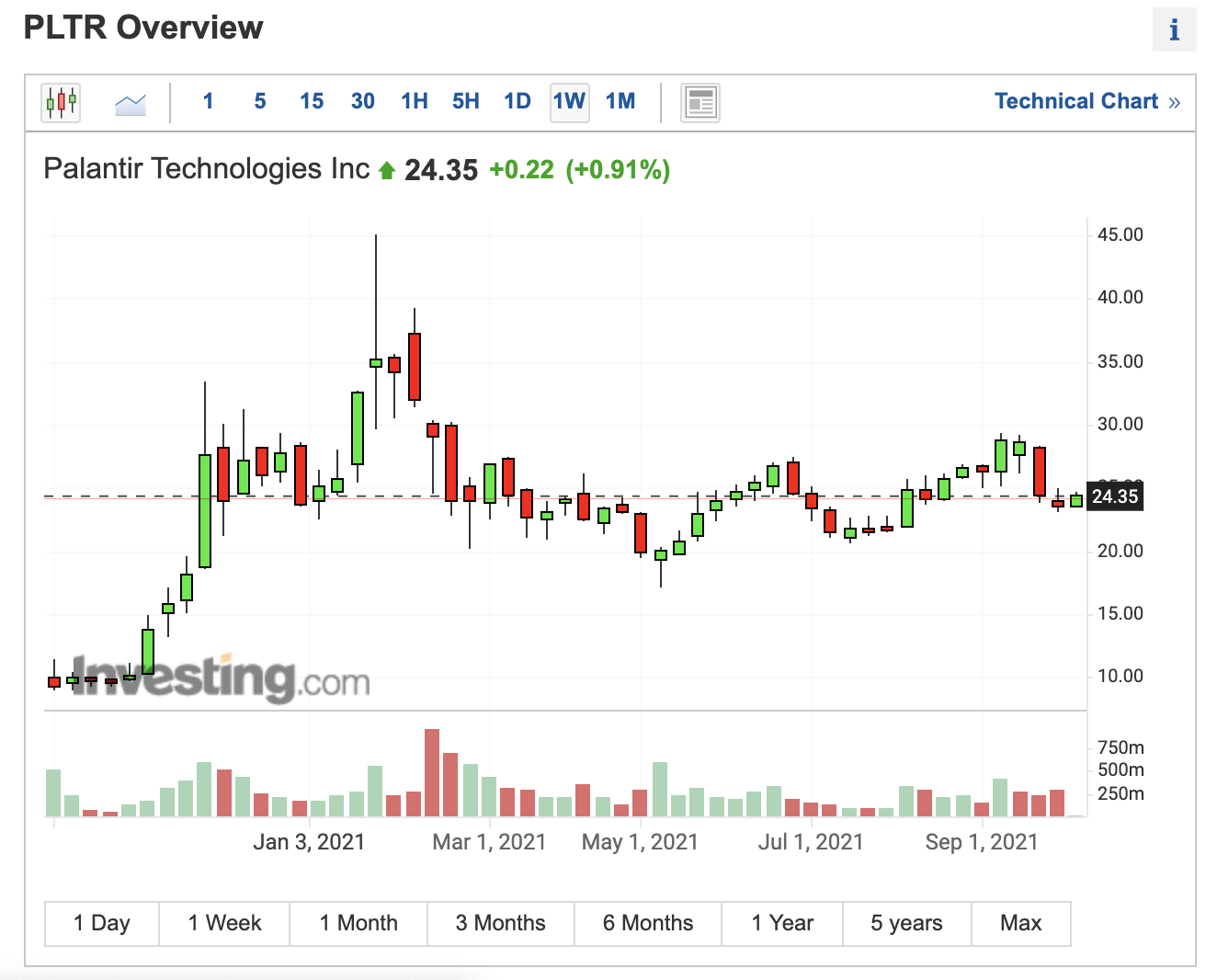The width and height of the screenshot is (1217, 980).
Task: Click the Palantir Technologies Inc title
Action: click(x=207, y=169)
